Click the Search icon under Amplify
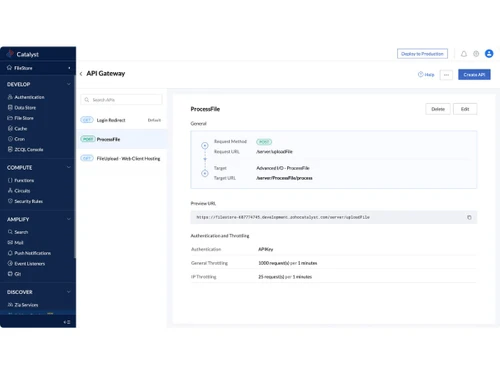500x375 pixels. tap(10, 232)
